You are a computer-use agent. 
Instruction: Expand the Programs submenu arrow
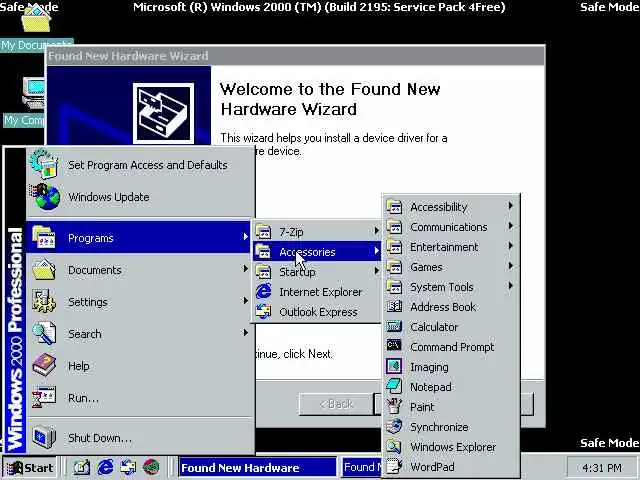click(x=245, y=236)
